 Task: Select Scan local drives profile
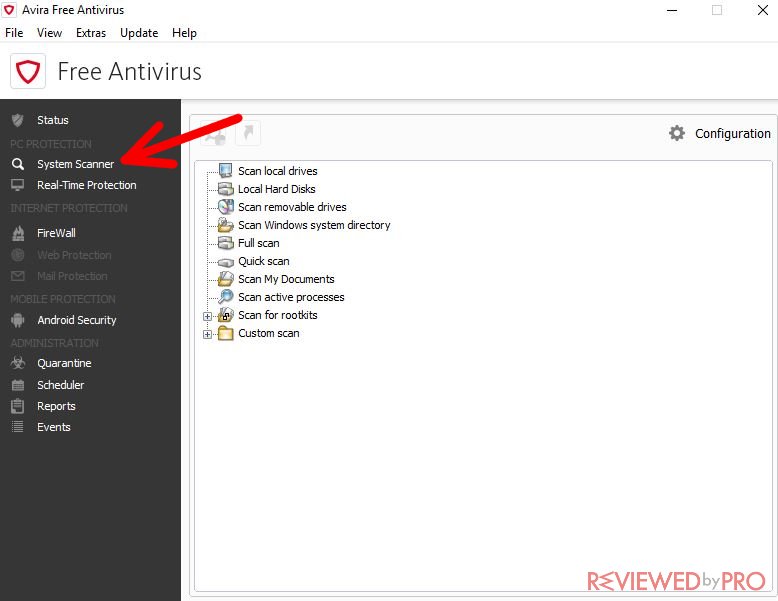pos(277,171)
